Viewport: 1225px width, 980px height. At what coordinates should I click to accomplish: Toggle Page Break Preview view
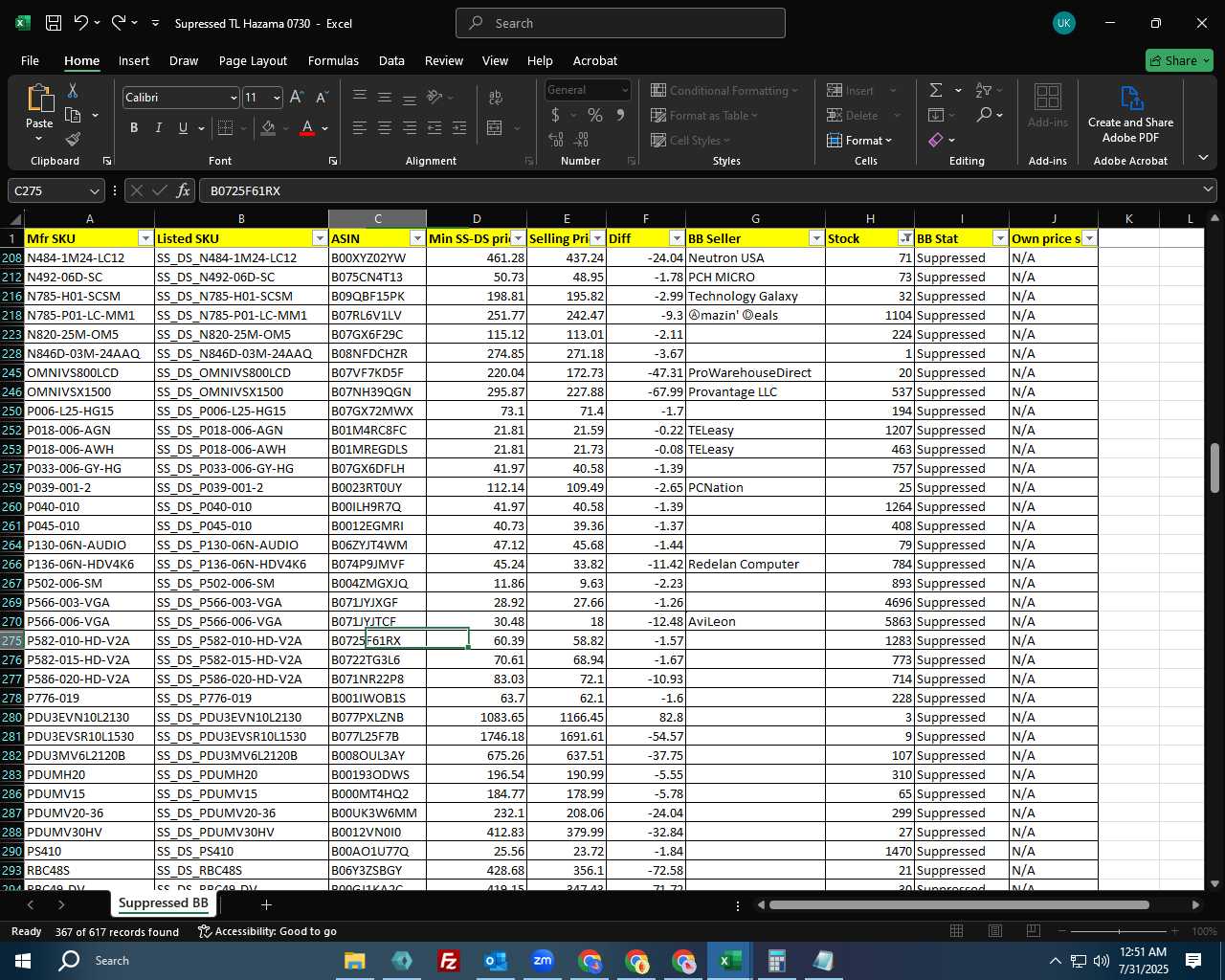pyautogui.click(x=1034, y=931)
